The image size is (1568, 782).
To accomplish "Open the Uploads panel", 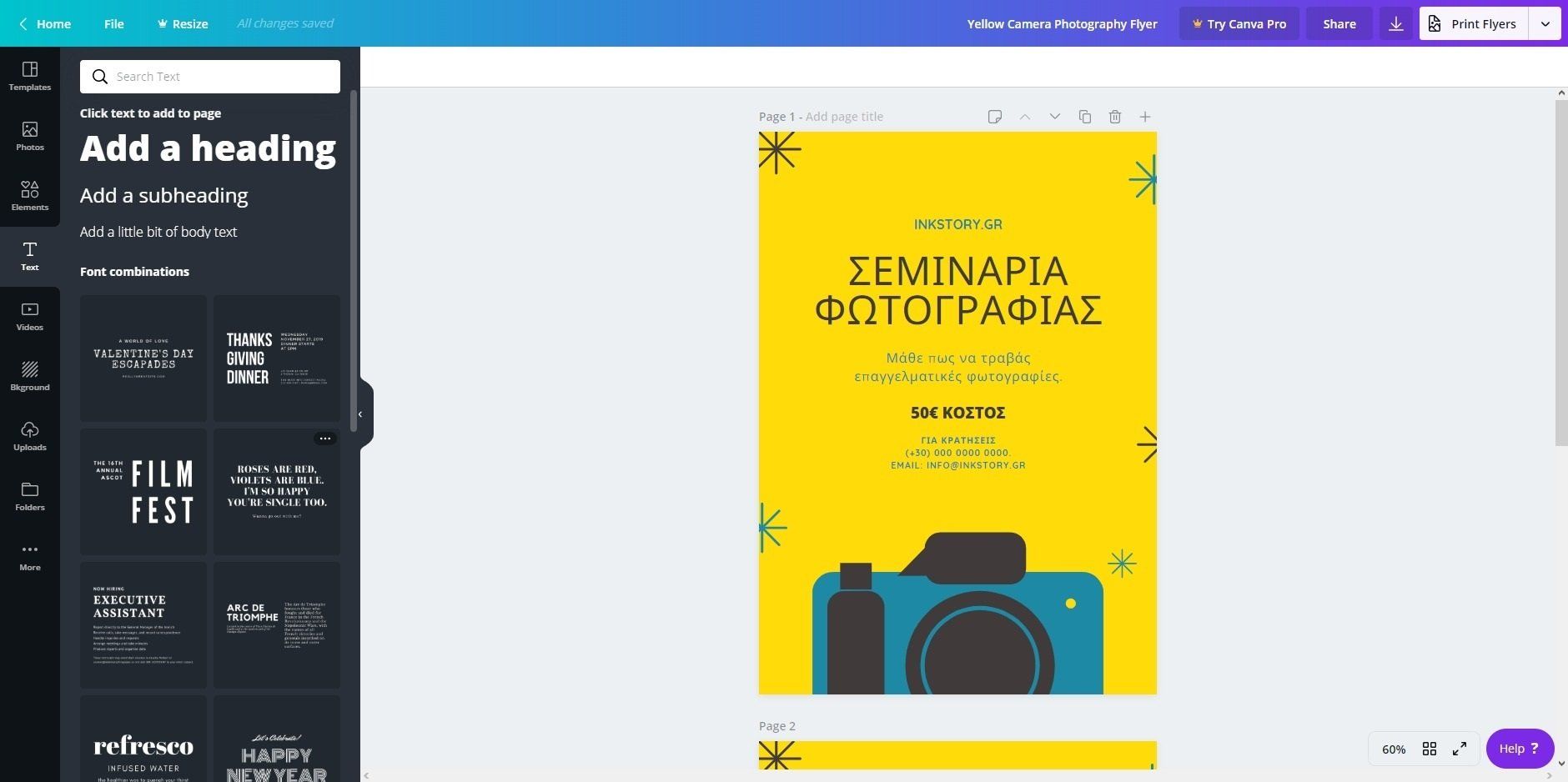I will coord(29,436).
